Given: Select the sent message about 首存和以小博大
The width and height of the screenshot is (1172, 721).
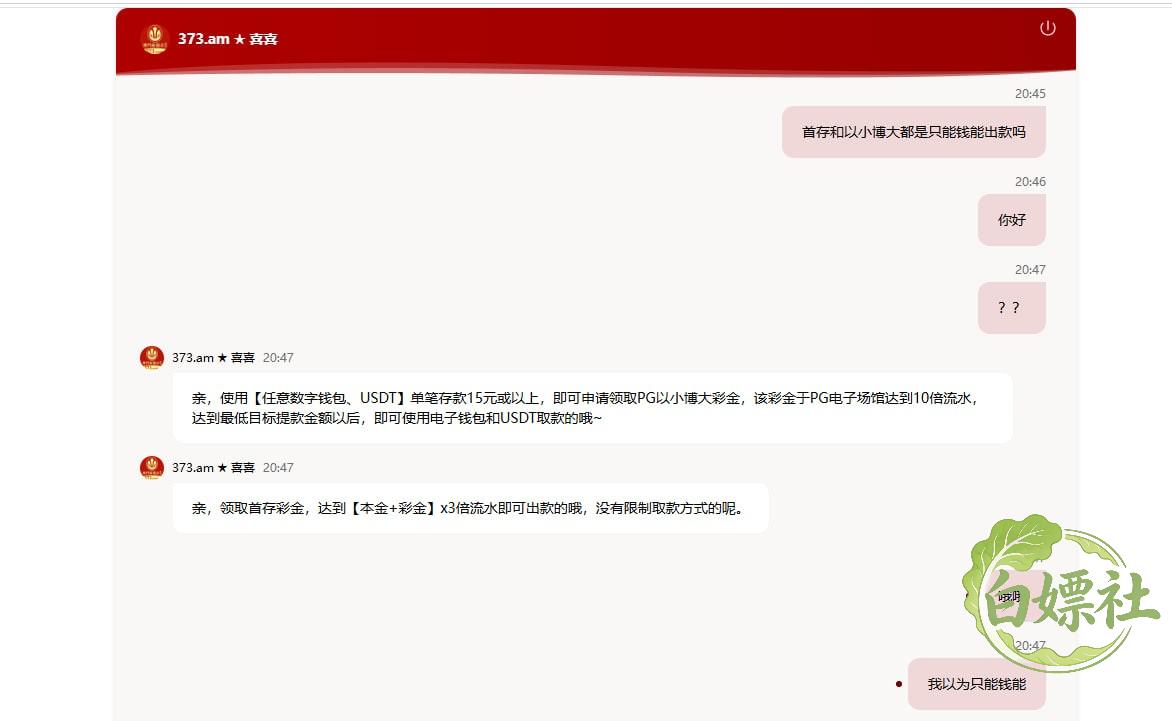Looking at the screenshot, I should 913,132.
